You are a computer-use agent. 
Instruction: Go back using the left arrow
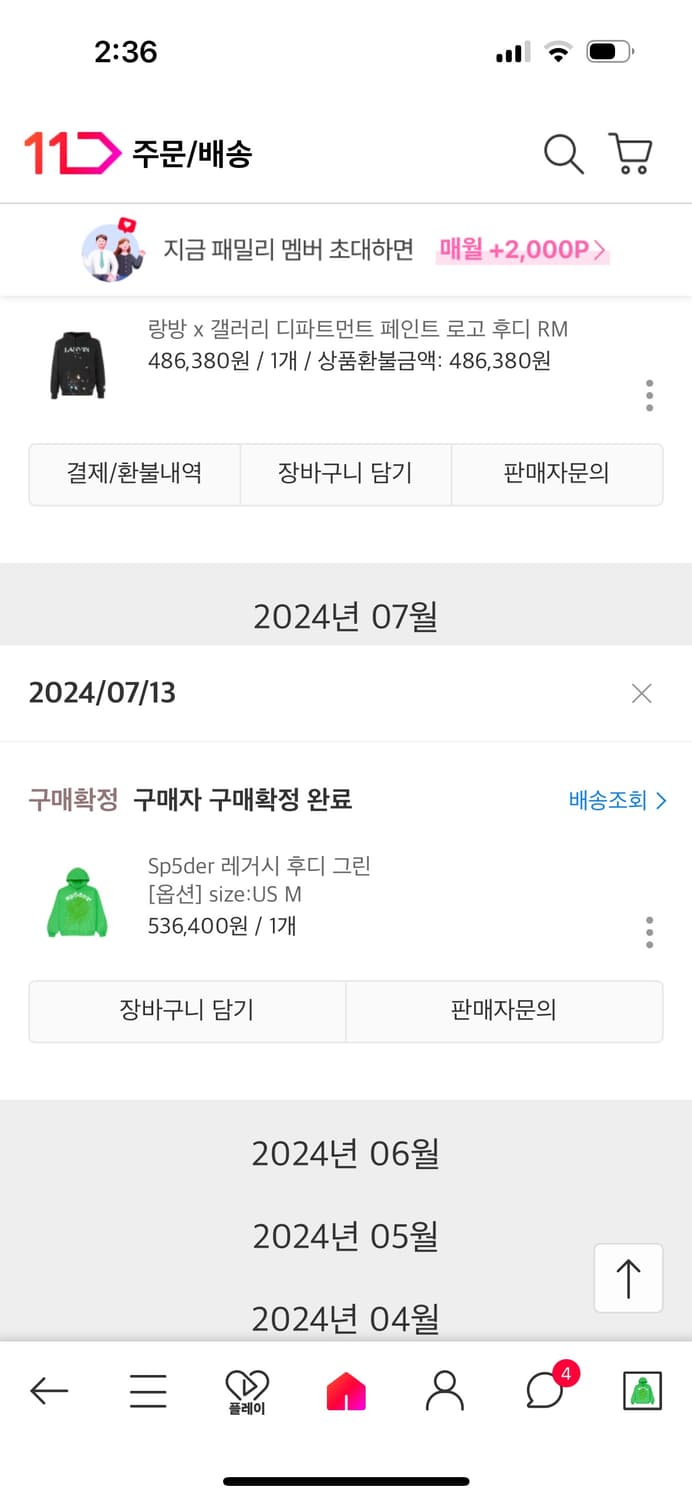pos(48,1390)
